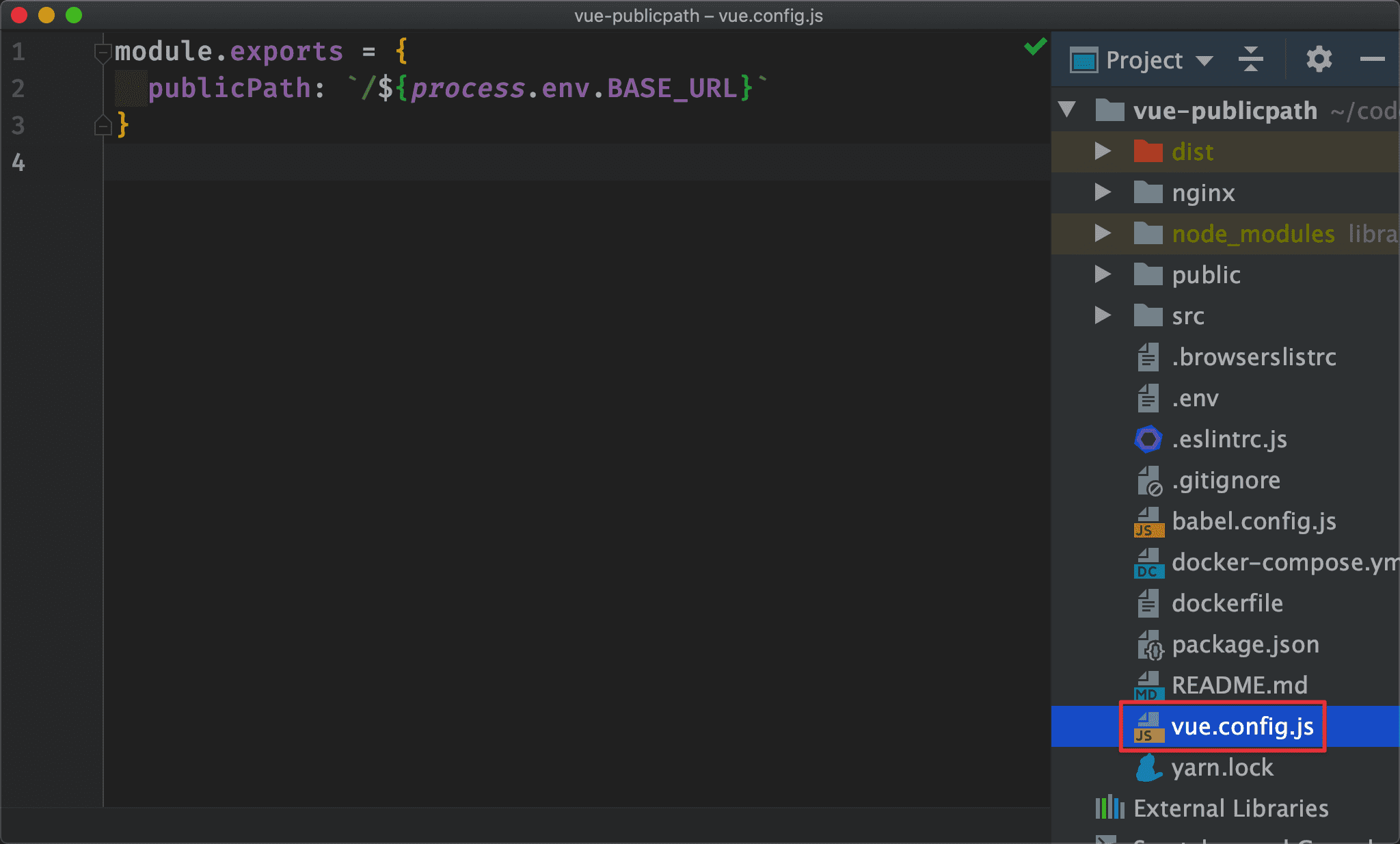Fold code block end at line 3
This screenshot has width=1400, height=844.
103,125
